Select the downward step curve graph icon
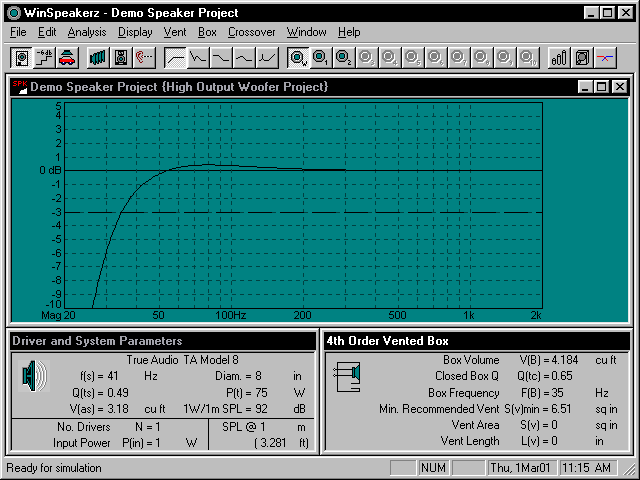The height and width of the screenshot is (480, 640). tap(221, 58)
